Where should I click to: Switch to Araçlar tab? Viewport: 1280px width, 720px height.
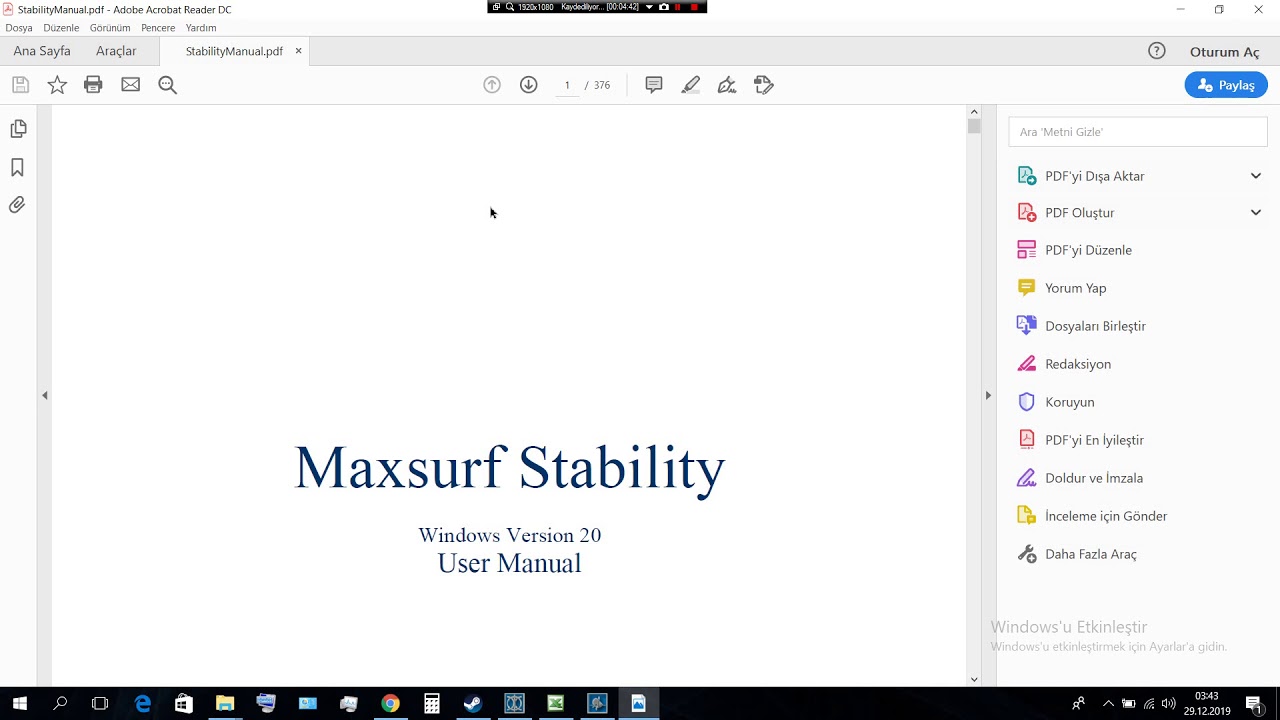116,51
